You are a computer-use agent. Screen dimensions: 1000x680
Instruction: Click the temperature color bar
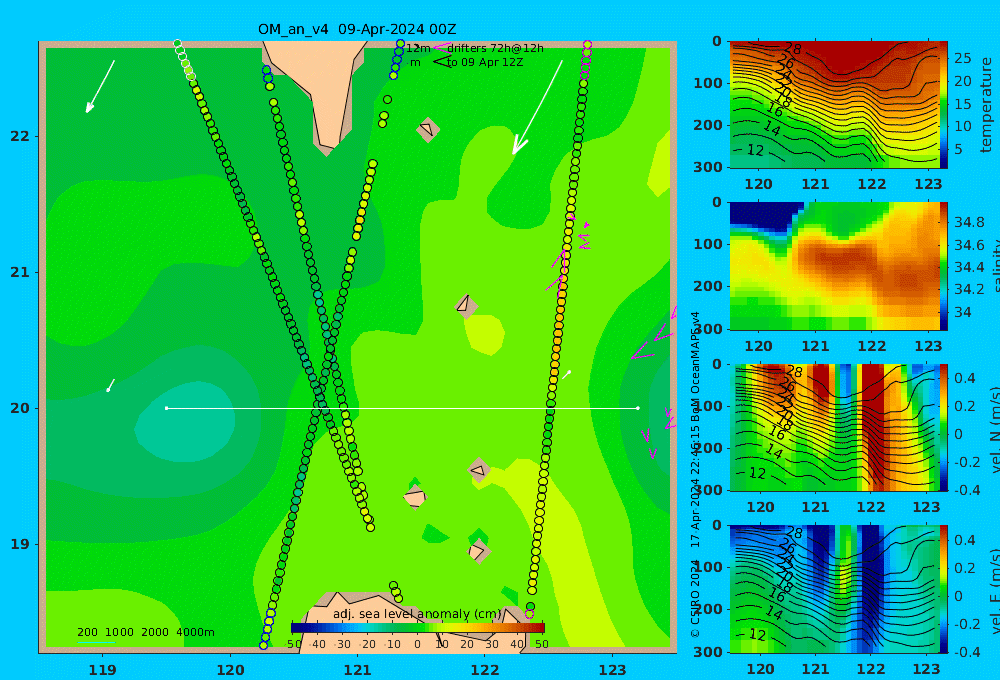coord(944,105)
